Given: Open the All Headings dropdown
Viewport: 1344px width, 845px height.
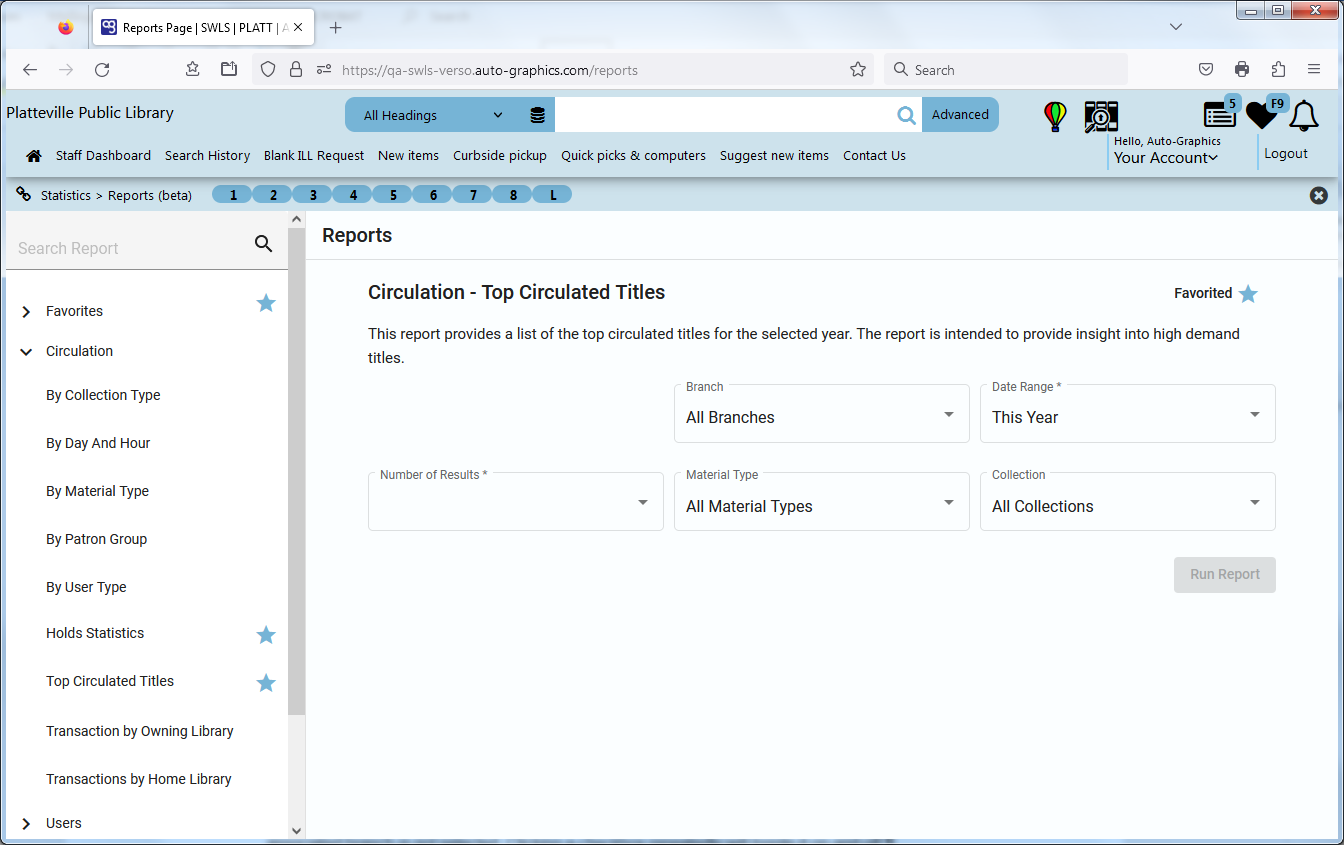Looking at the screenshot, I should click(x=432, y=115).
